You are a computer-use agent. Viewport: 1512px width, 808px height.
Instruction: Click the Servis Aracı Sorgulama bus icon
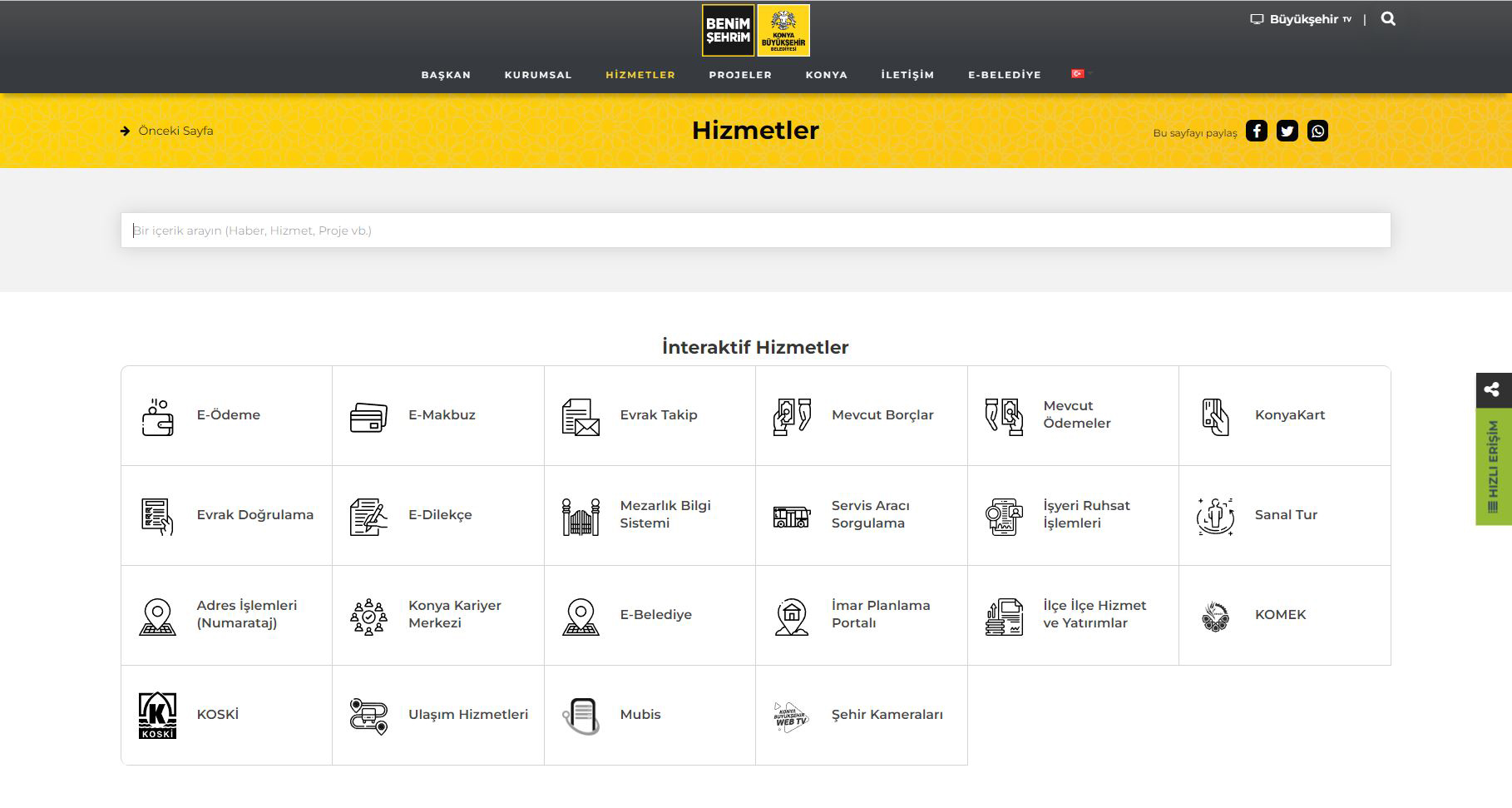point(792,517)
